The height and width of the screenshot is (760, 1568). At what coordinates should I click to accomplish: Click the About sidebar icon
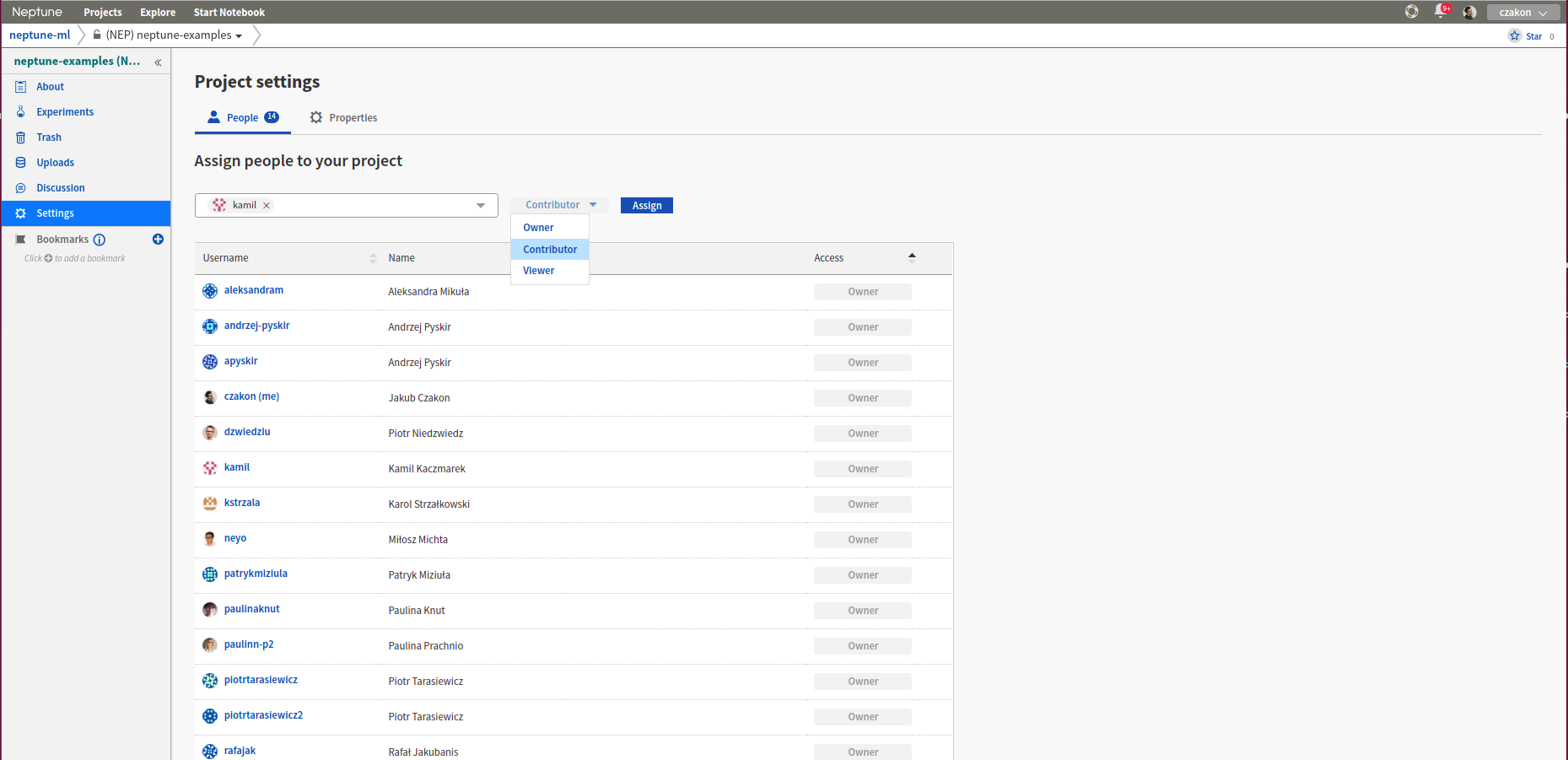[21, 87]
